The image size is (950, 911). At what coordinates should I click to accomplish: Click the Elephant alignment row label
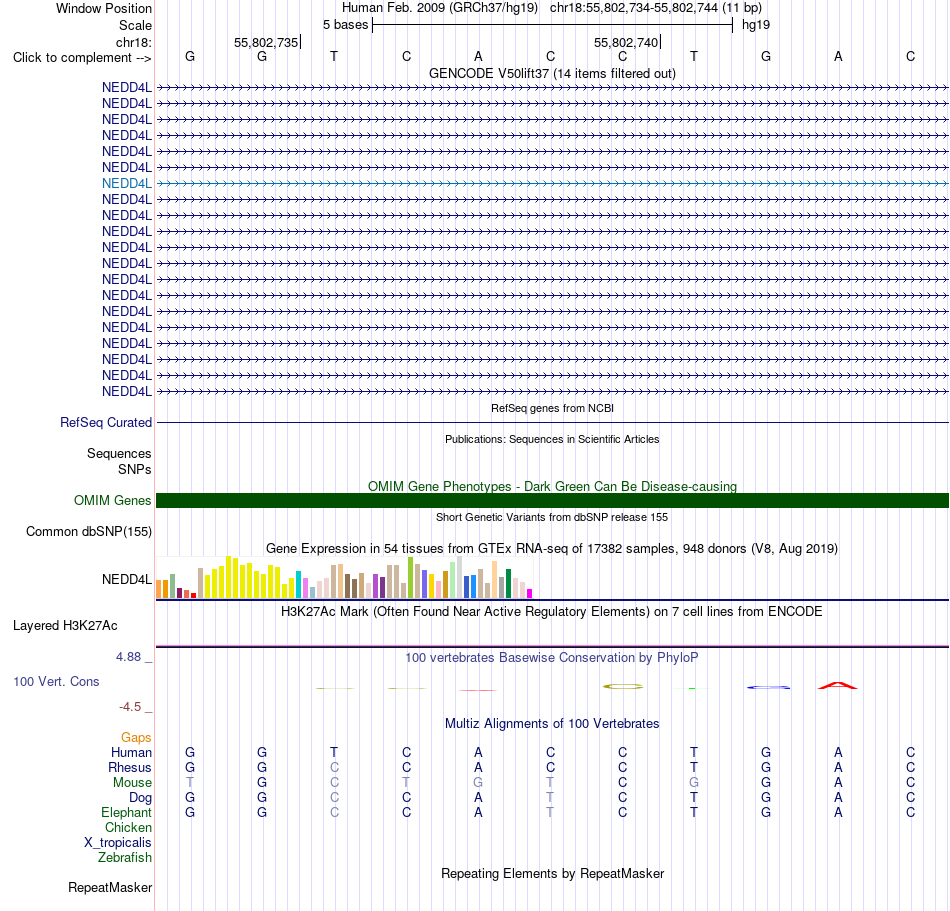(126, 812)
